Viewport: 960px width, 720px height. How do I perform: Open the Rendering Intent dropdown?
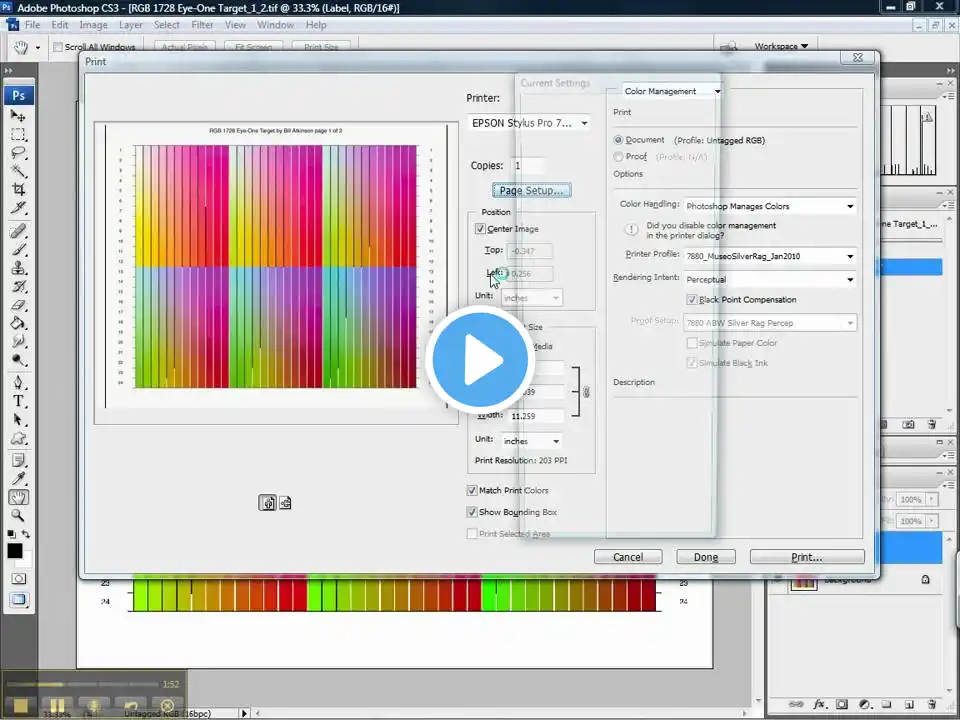(770, 279)
